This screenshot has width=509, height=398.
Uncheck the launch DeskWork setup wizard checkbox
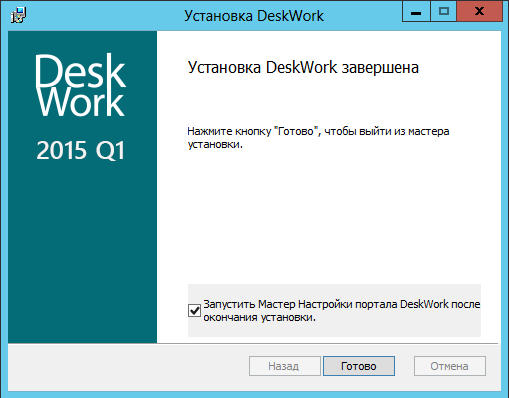[x=194, y=311]
